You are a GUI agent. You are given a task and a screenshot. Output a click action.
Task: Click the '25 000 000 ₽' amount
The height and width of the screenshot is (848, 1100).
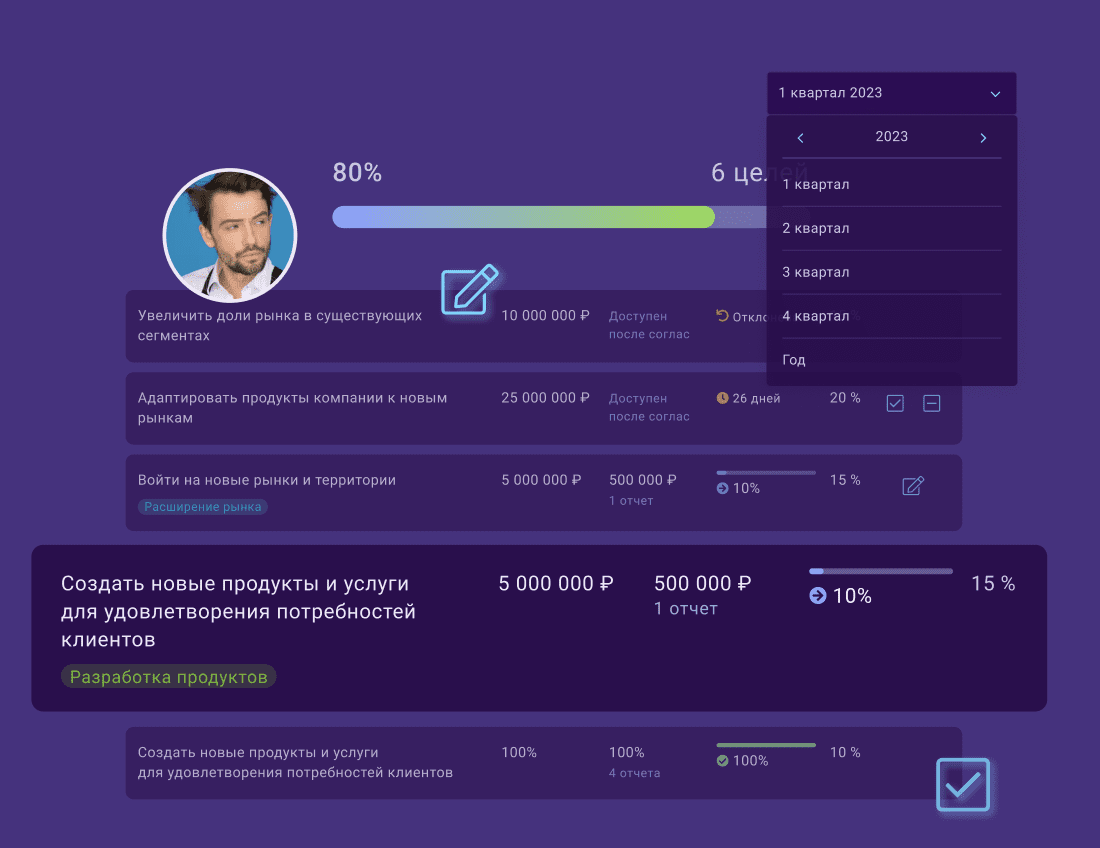pos(545,398)
